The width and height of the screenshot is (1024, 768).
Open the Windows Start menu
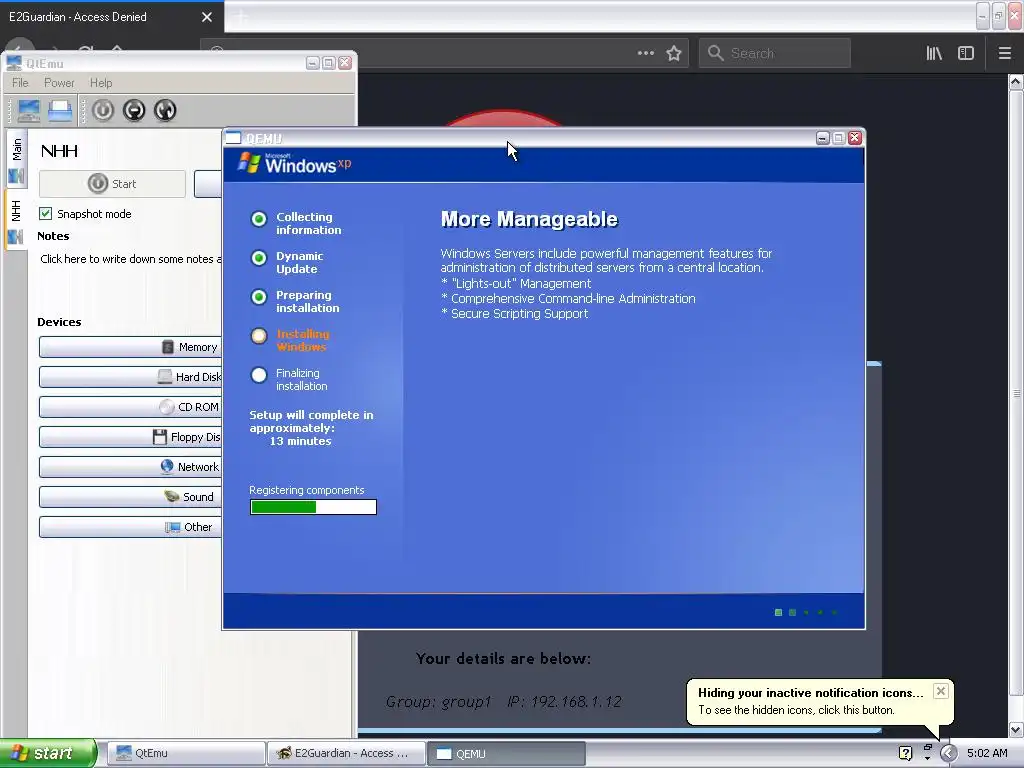[x=48, y=753]
